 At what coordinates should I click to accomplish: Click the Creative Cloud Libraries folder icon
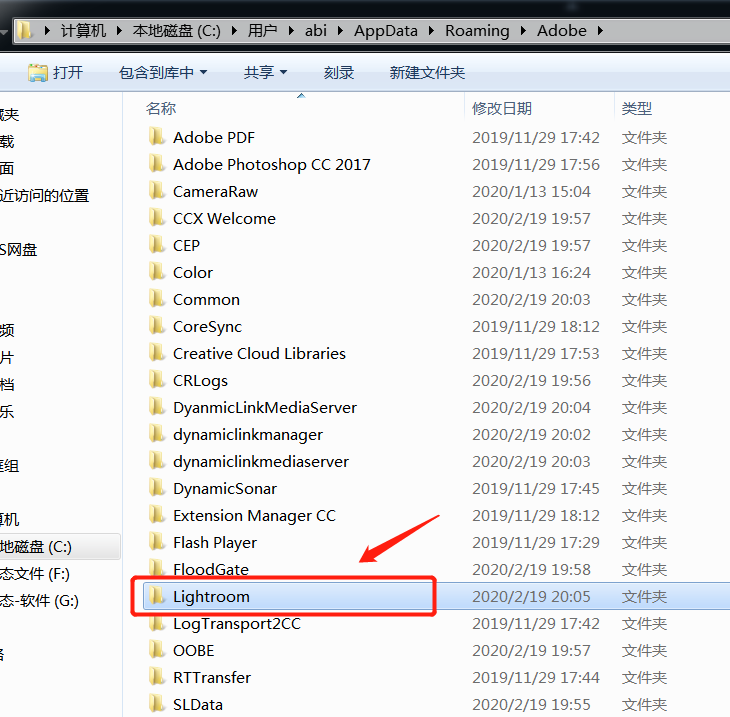point(157,353)
